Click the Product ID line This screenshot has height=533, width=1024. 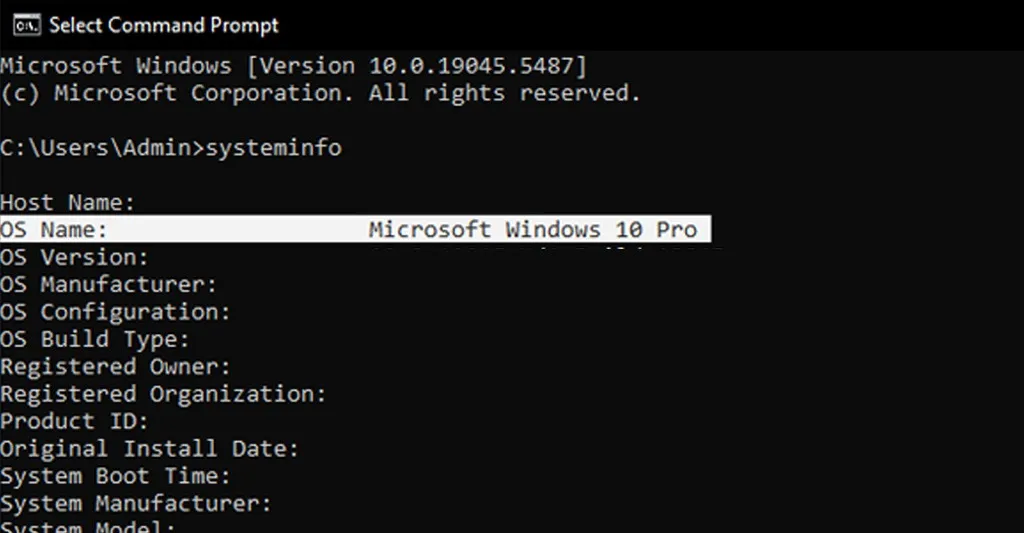pos(74,421)
